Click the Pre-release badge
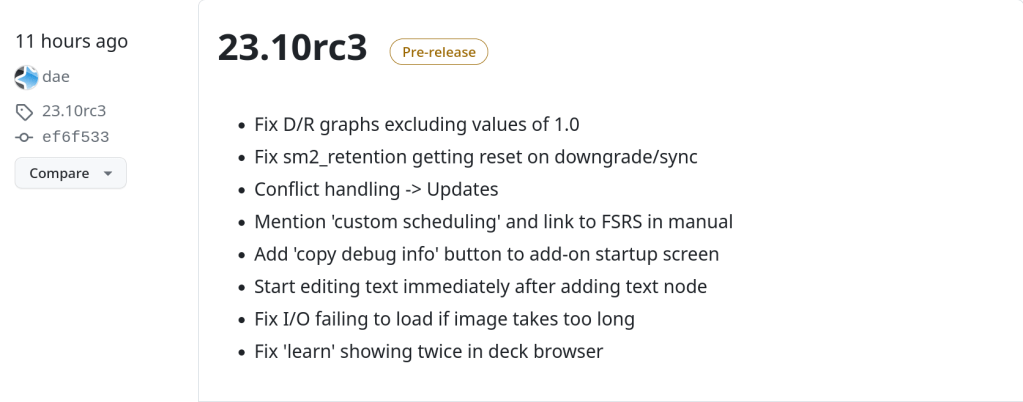This screenshot has width=1023, height=402. tap(438, 51)
